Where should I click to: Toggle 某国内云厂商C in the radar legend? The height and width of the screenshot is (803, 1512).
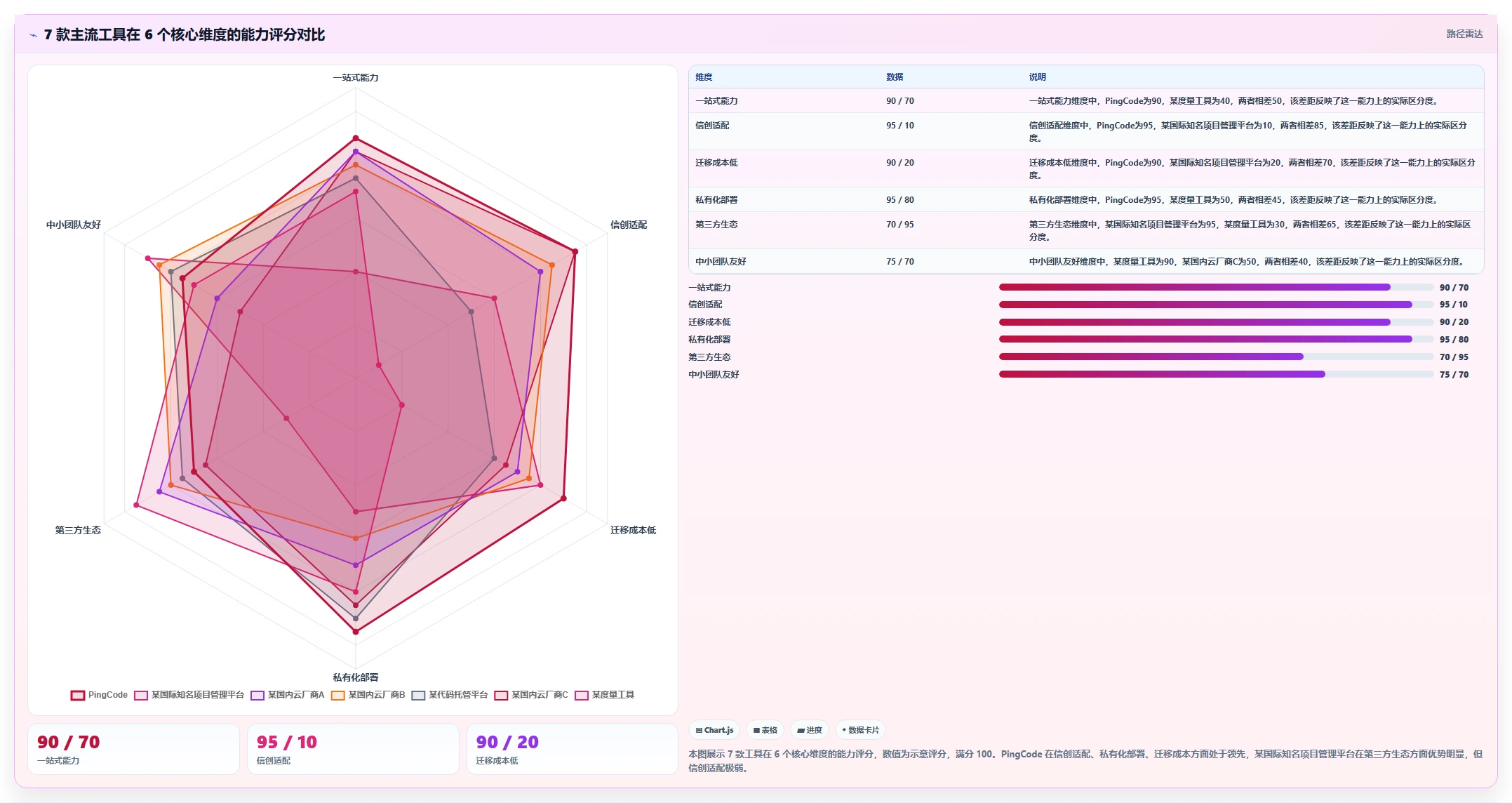click(x=531, y=695)
